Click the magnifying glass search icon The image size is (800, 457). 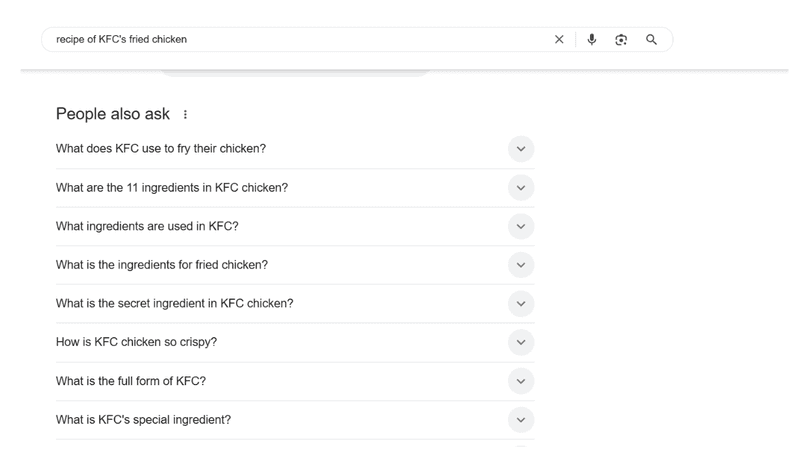click(651, 40)
